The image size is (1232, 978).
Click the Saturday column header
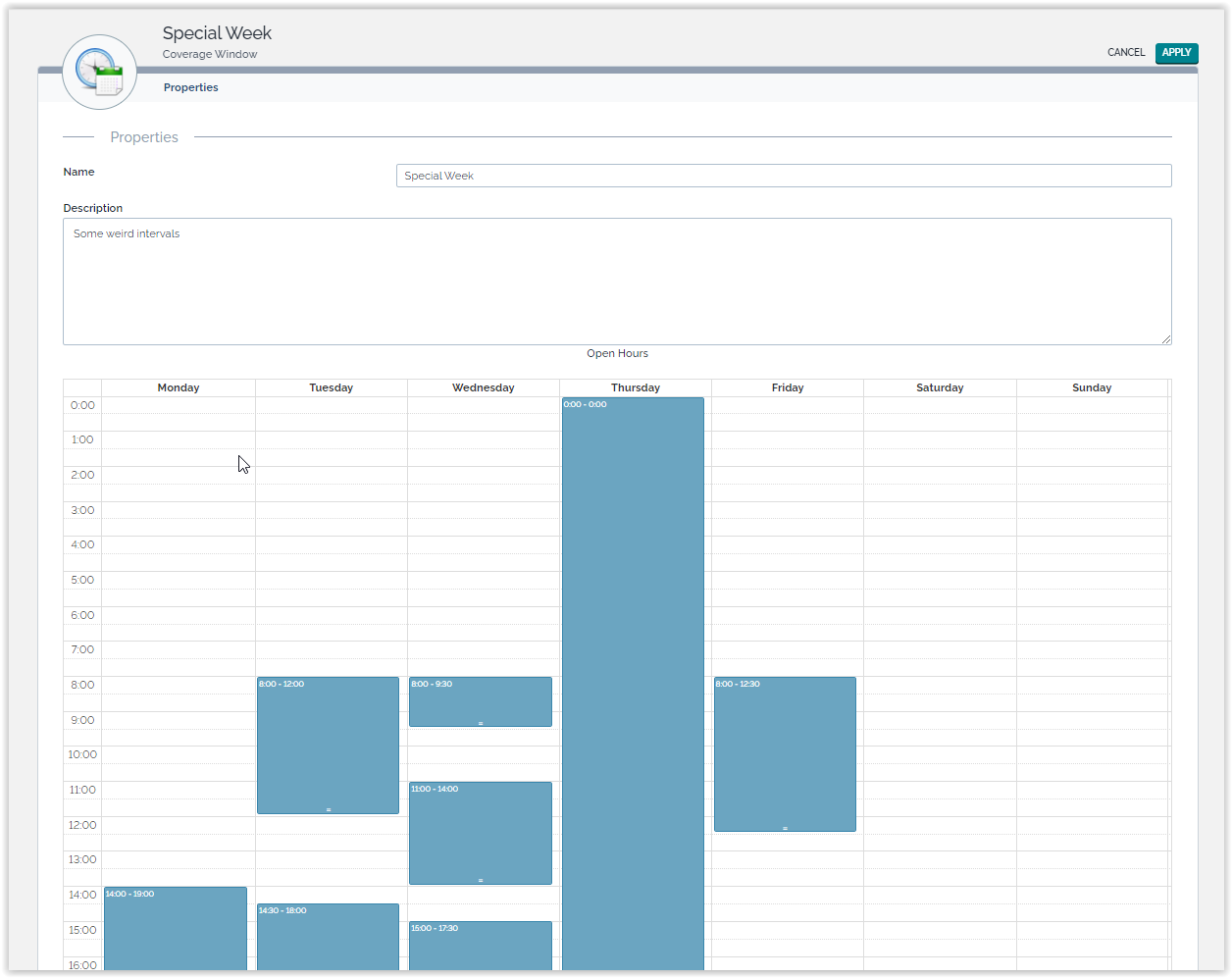940,388
